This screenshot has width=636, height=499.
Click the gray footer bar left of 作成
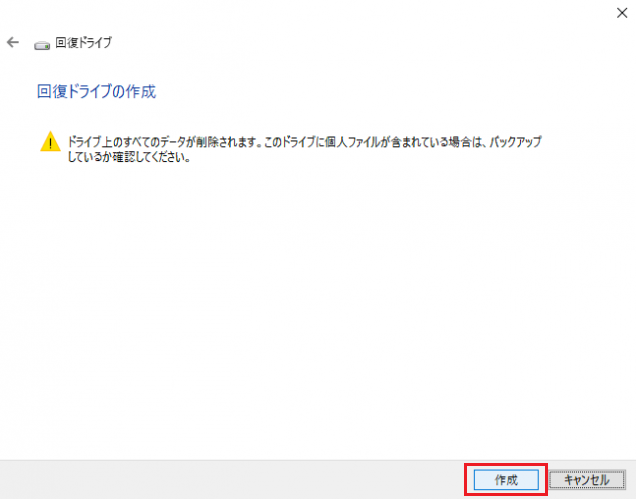click(x=231, y=480)
